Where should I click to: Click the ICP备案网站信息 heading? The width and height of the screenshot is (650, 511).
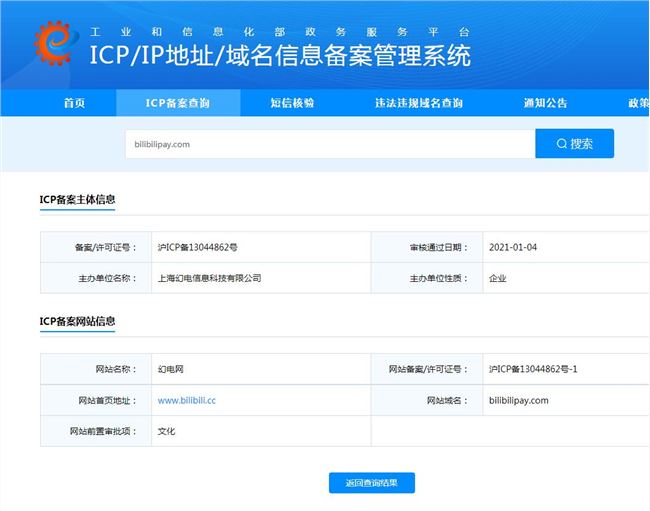tap(77, 321)
